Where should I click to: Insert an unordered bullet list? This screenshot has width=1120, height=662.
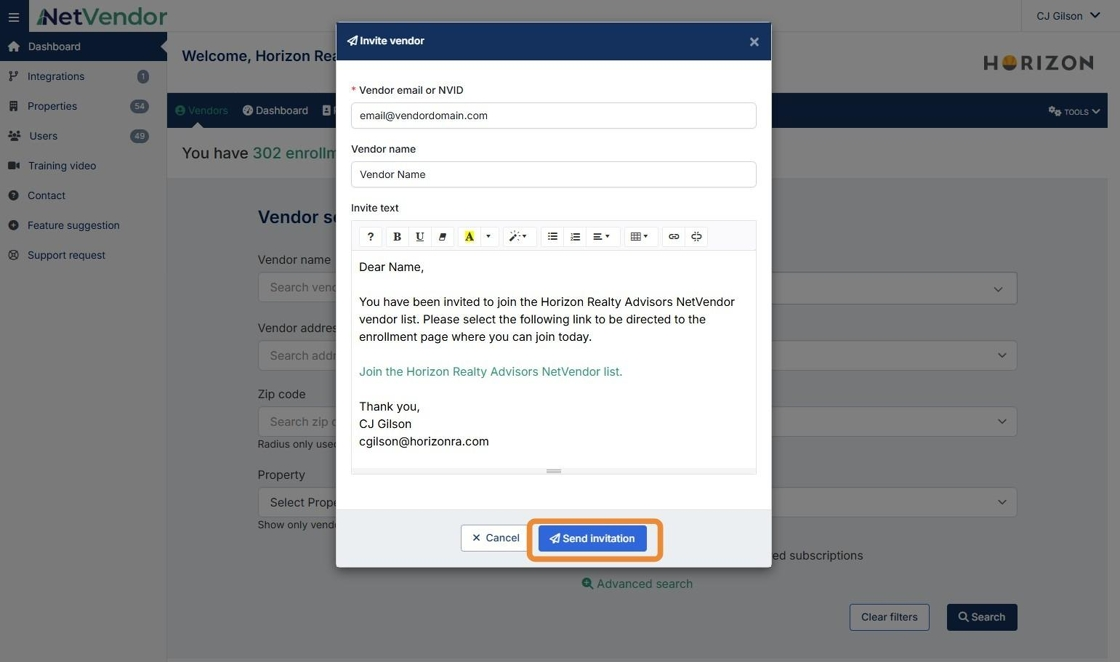(x=552, y=236)
